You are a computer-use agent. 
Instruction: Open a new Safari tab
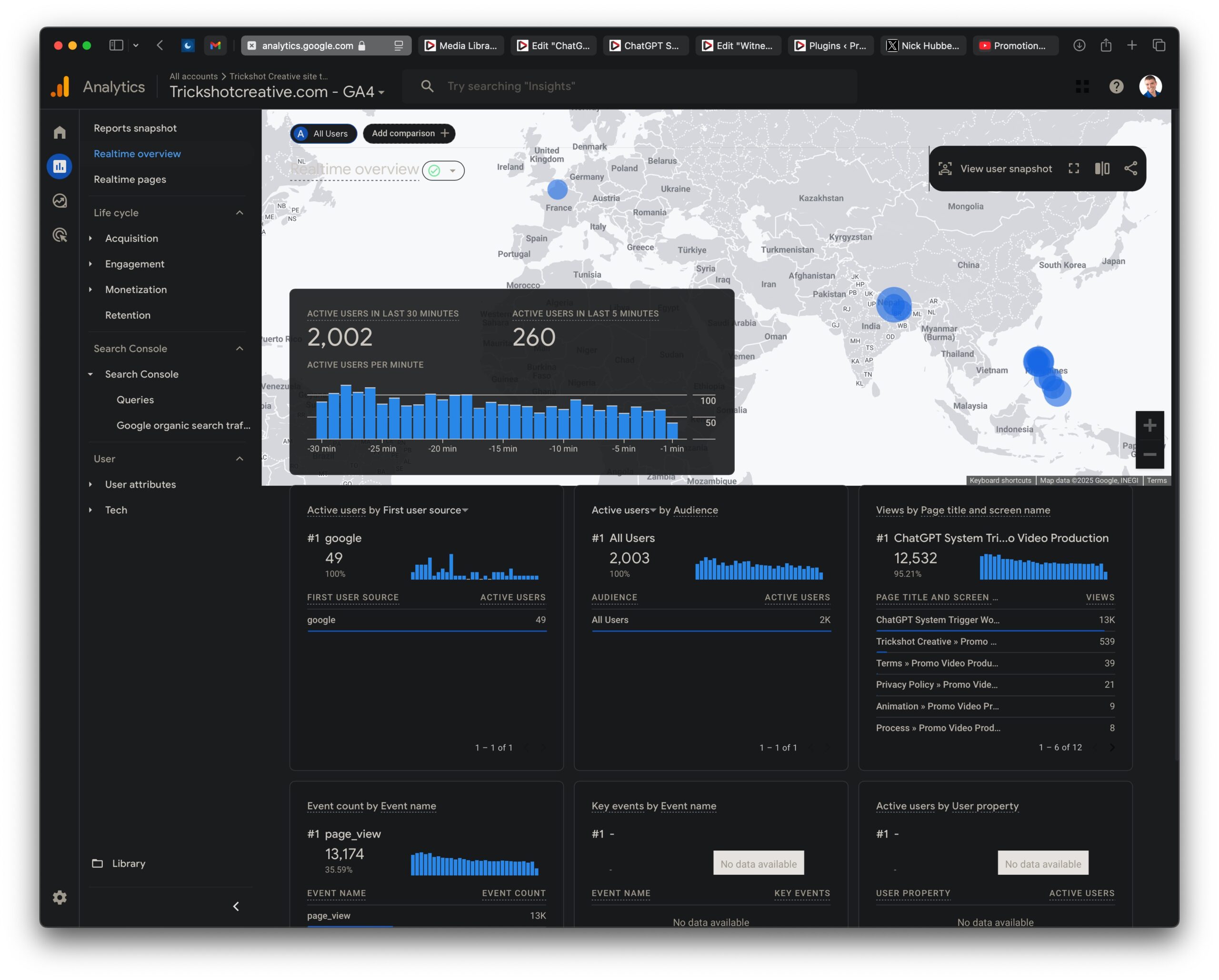1132,45
